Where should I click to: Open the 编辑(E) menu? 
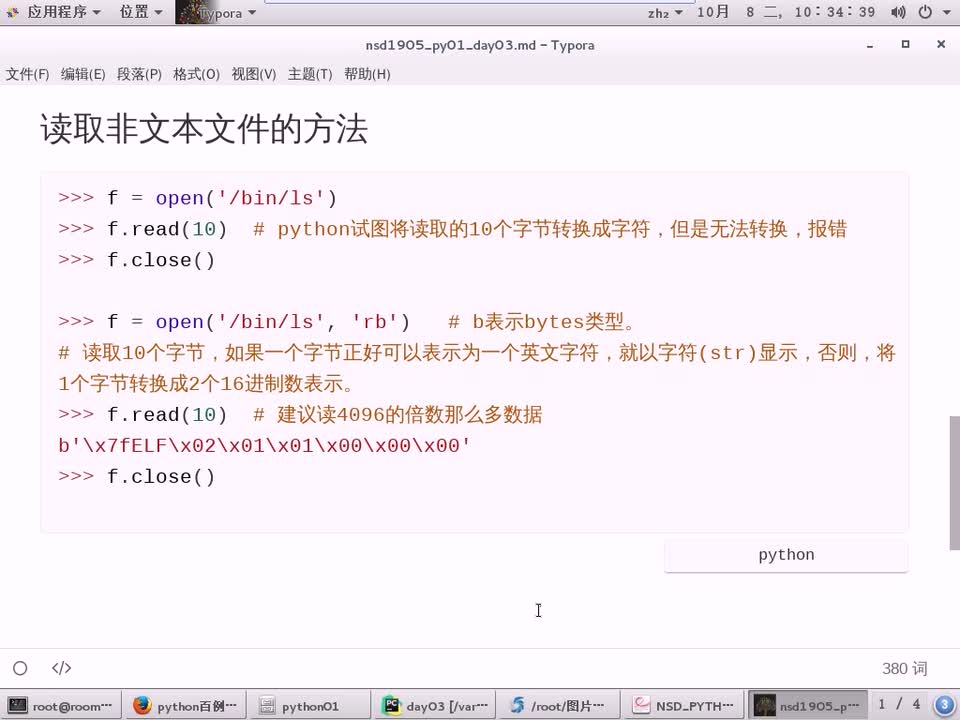83,74
